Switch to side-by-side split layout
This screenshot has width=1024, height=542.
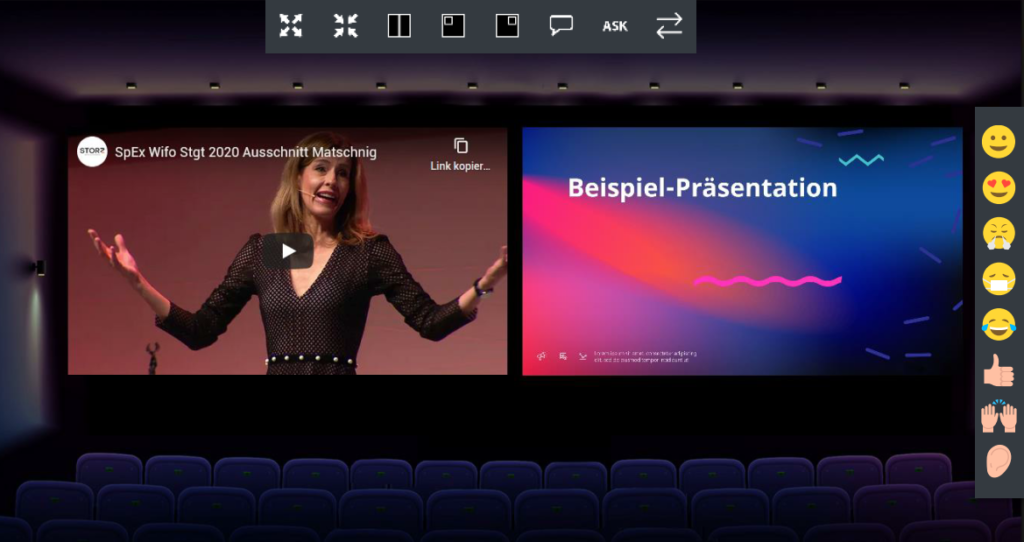399,26
